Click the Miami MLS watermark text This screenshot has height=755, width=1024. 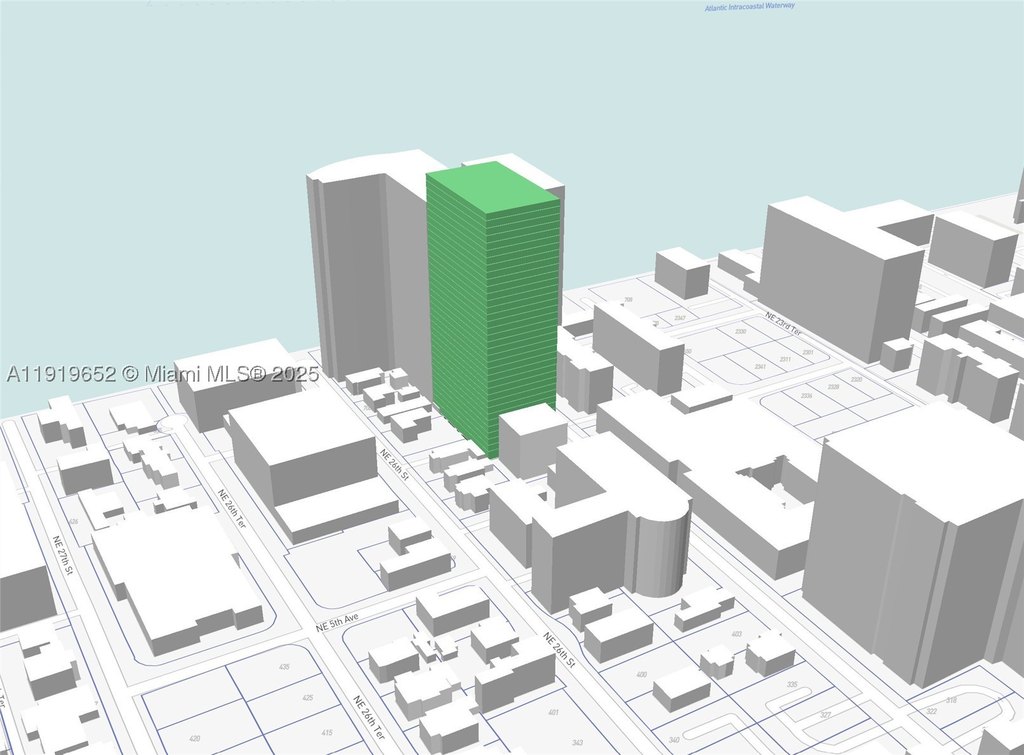[162, 374]
